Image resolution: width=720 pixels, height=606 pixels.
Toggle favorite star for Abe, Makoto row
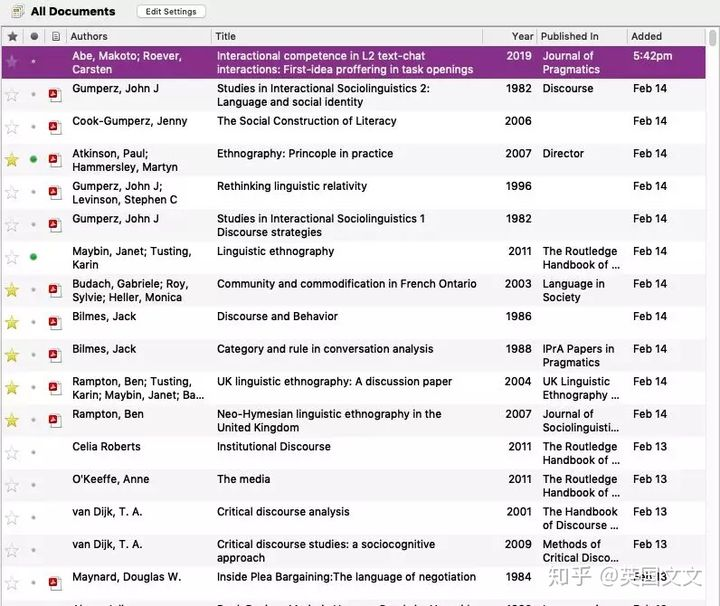12,61
